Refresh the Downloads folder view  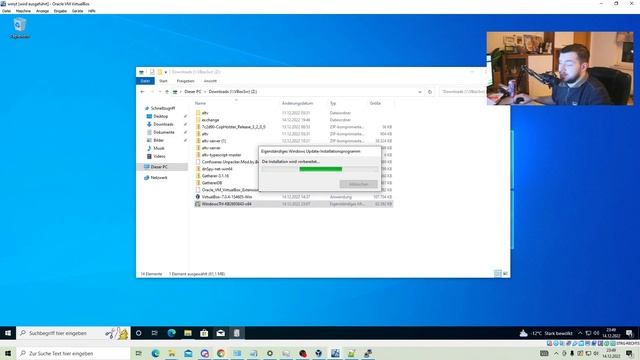[430, 92]
